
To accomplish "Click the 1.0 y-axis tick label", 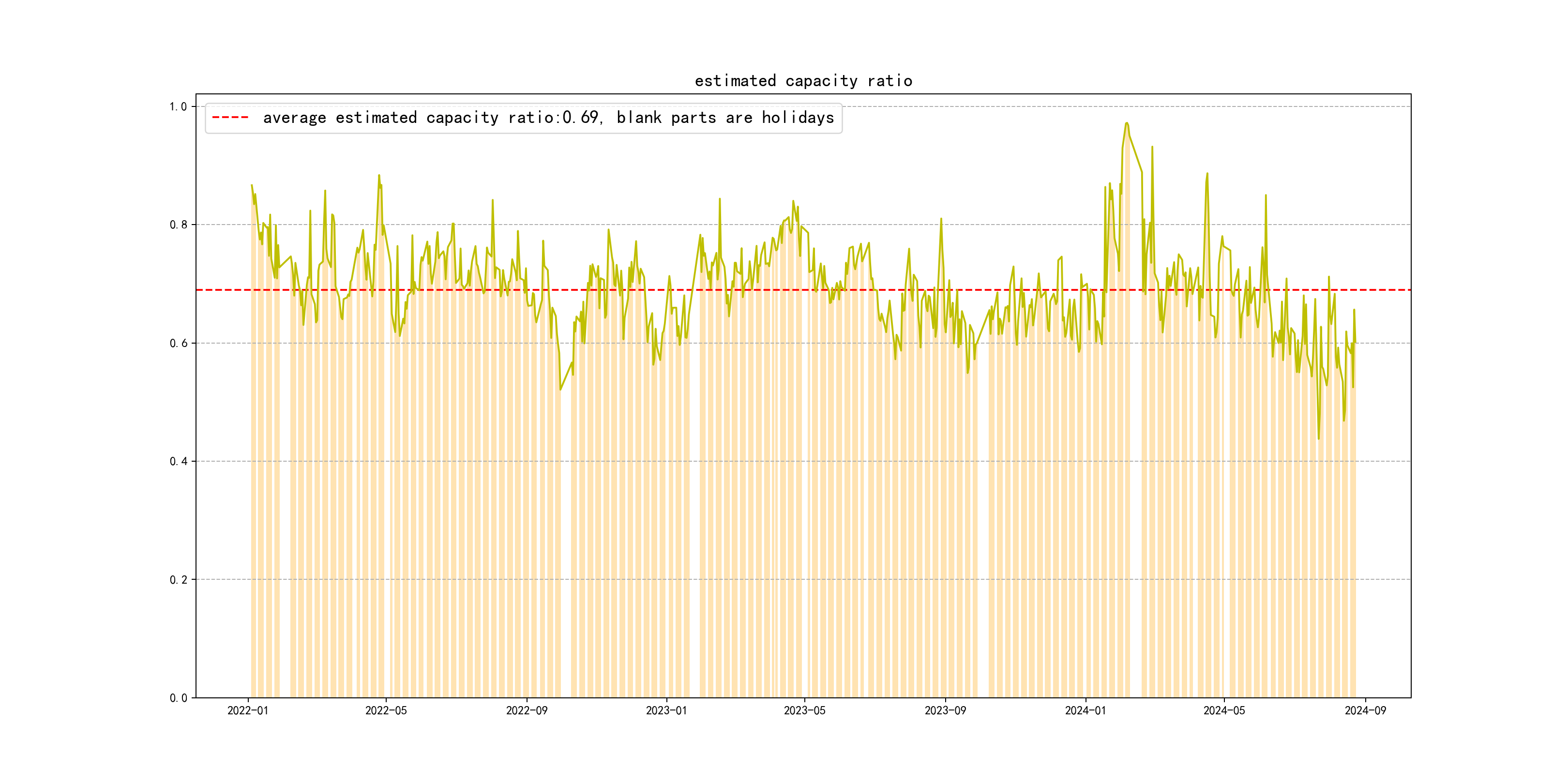I will (179, 106).
